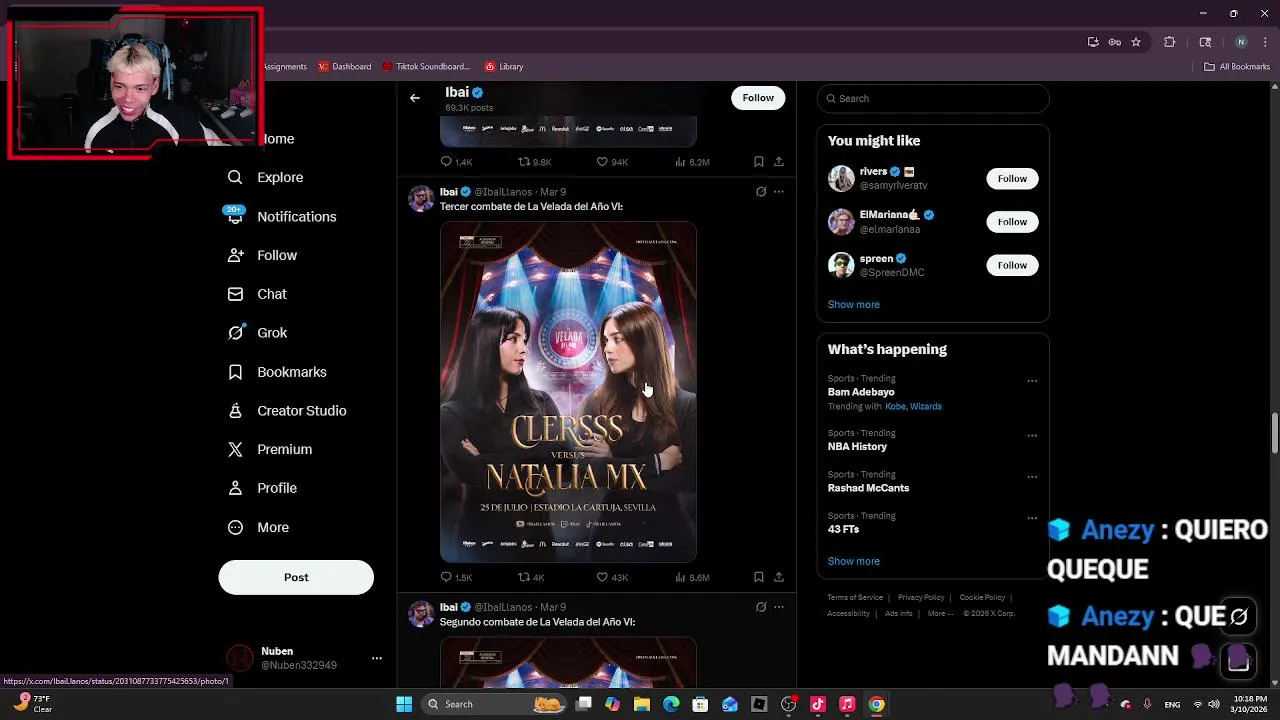Open Chrome extensions puzzle icon
Image resolution: width=1280 pixels, height=720 pixels.
click(x=1169, y=42)
